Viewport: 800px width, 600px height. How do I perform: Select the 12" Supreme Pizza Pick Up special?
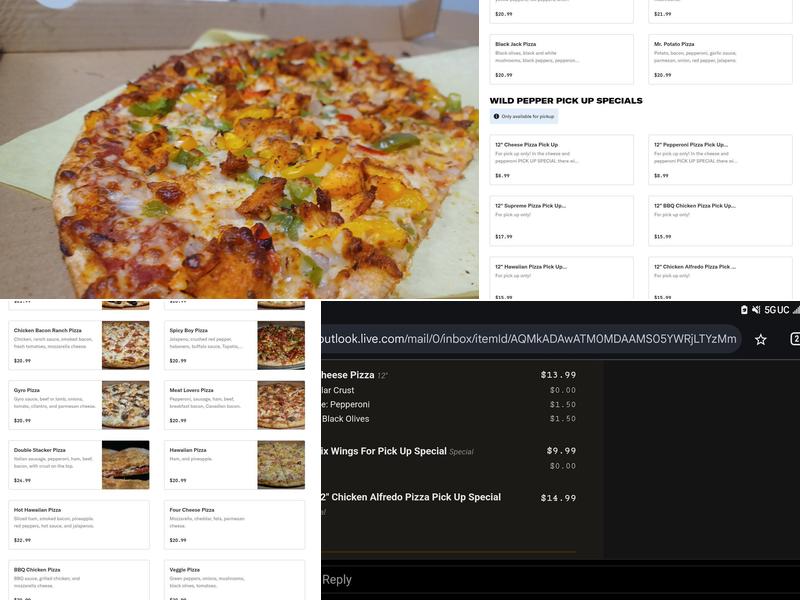[561, 221]
